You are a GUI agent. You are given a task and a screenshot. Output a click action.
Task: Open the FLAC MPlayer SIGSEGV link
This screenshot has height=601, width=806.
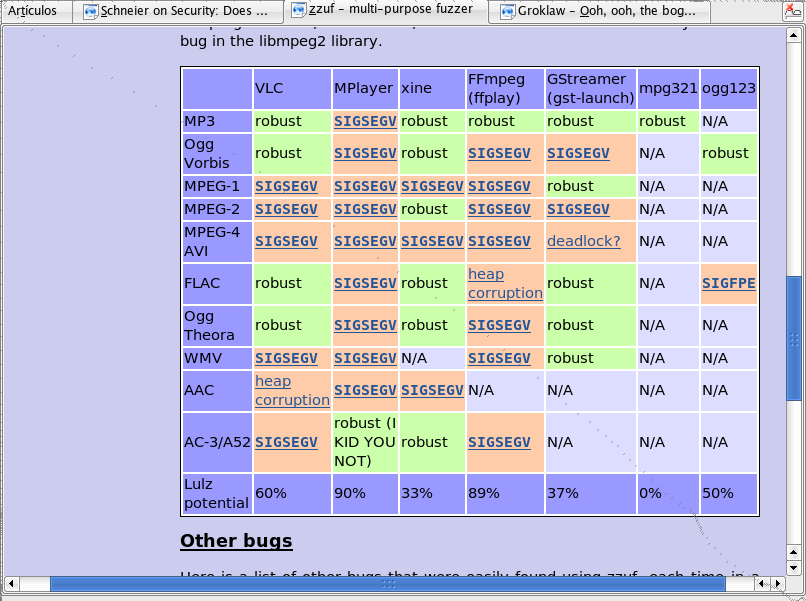tap(365, 283)
